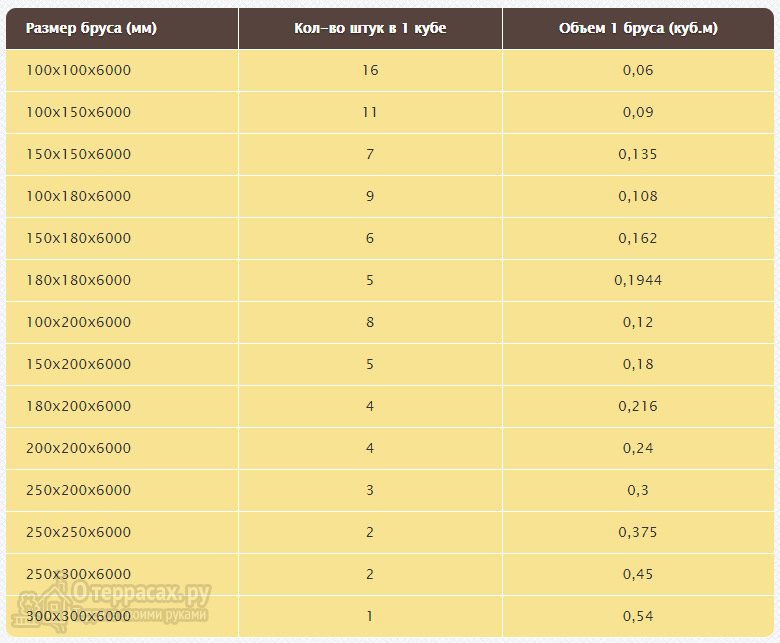Click the volume value 0,135

pyautogui.click(x=638, y=154)
